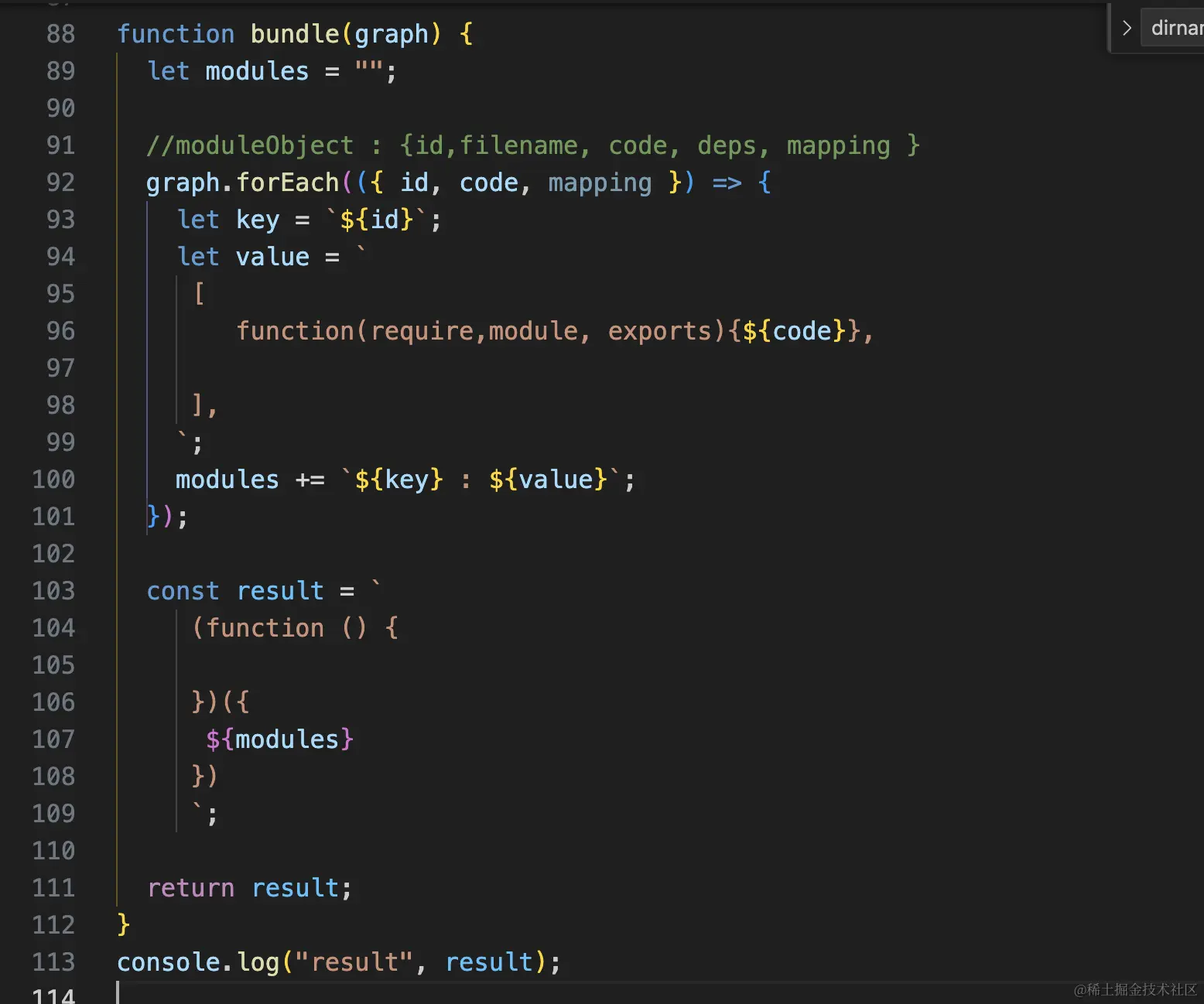Click the return keyword on line 111
Viewport: 1204px width, 1004px height.
pyautogui.click(x=190, y=888)
